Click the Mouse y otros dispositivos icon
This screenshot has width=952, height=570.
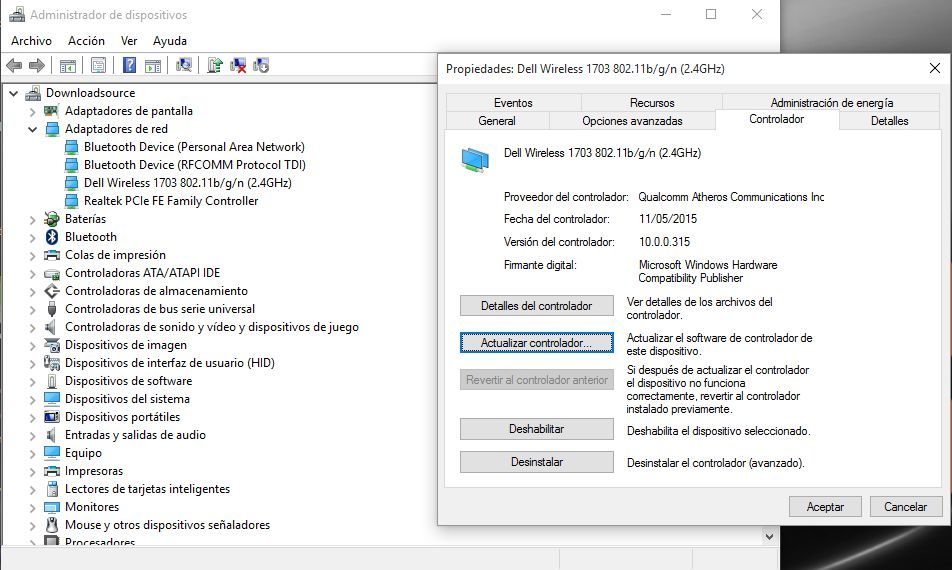pos(52,525)
